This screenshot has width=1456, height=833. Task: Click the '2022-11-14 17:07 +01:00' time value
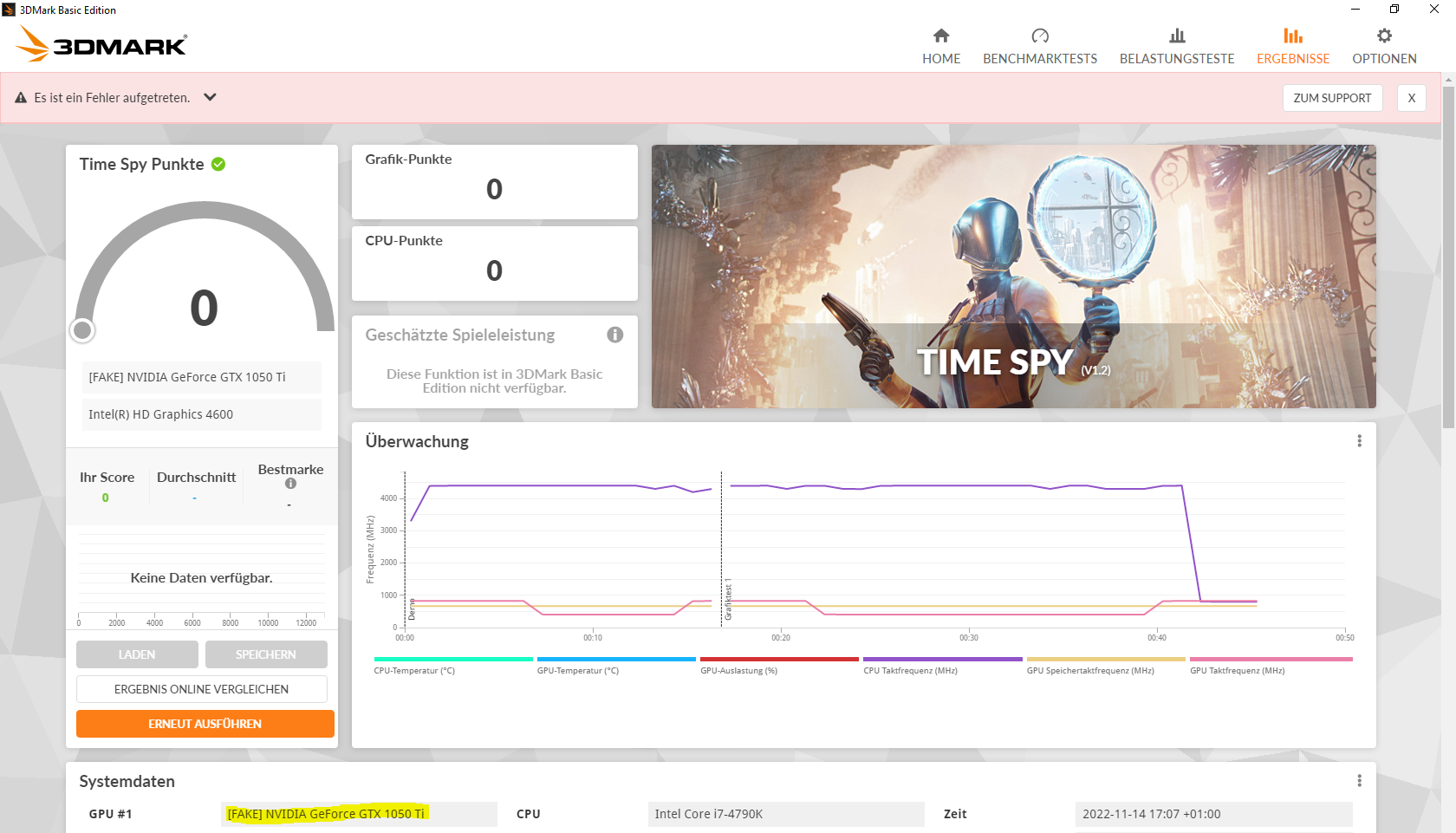click(x=1213, y=814)
